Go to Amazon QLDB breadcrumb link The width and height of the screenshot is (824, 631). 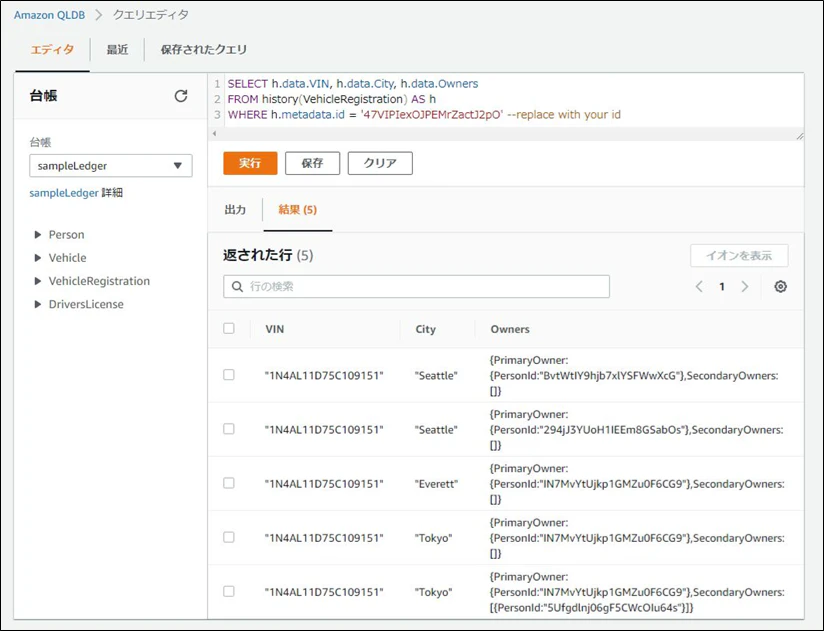[49, 15]
